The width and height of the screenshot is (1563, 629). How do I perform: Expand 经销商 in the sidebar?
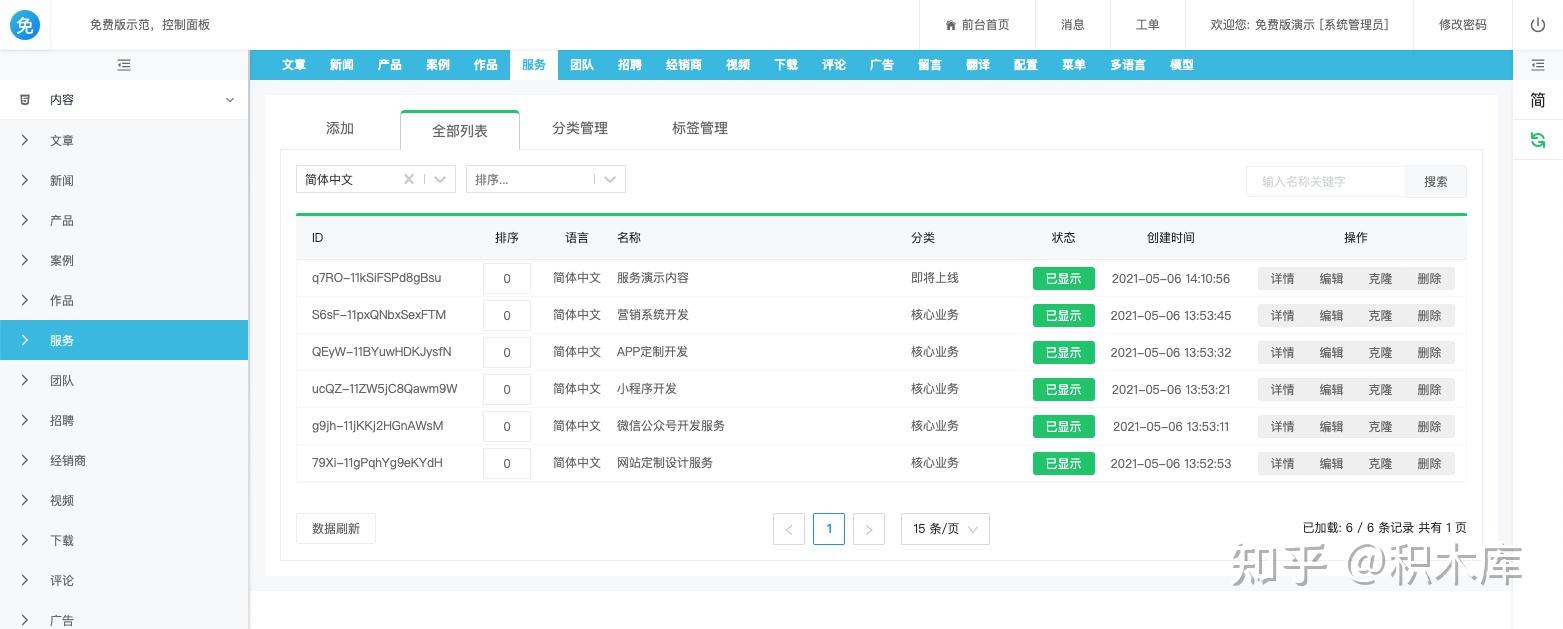click(124, 460)
